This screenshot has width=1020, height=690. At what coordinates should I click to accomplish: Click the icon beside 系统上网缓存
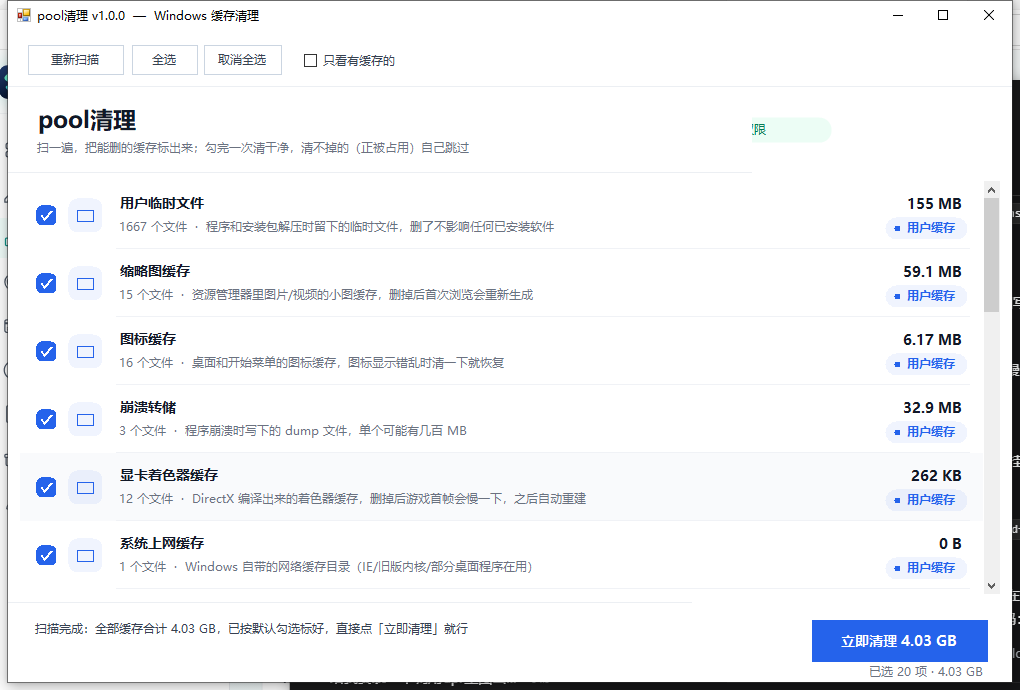[x=85, y=555]
